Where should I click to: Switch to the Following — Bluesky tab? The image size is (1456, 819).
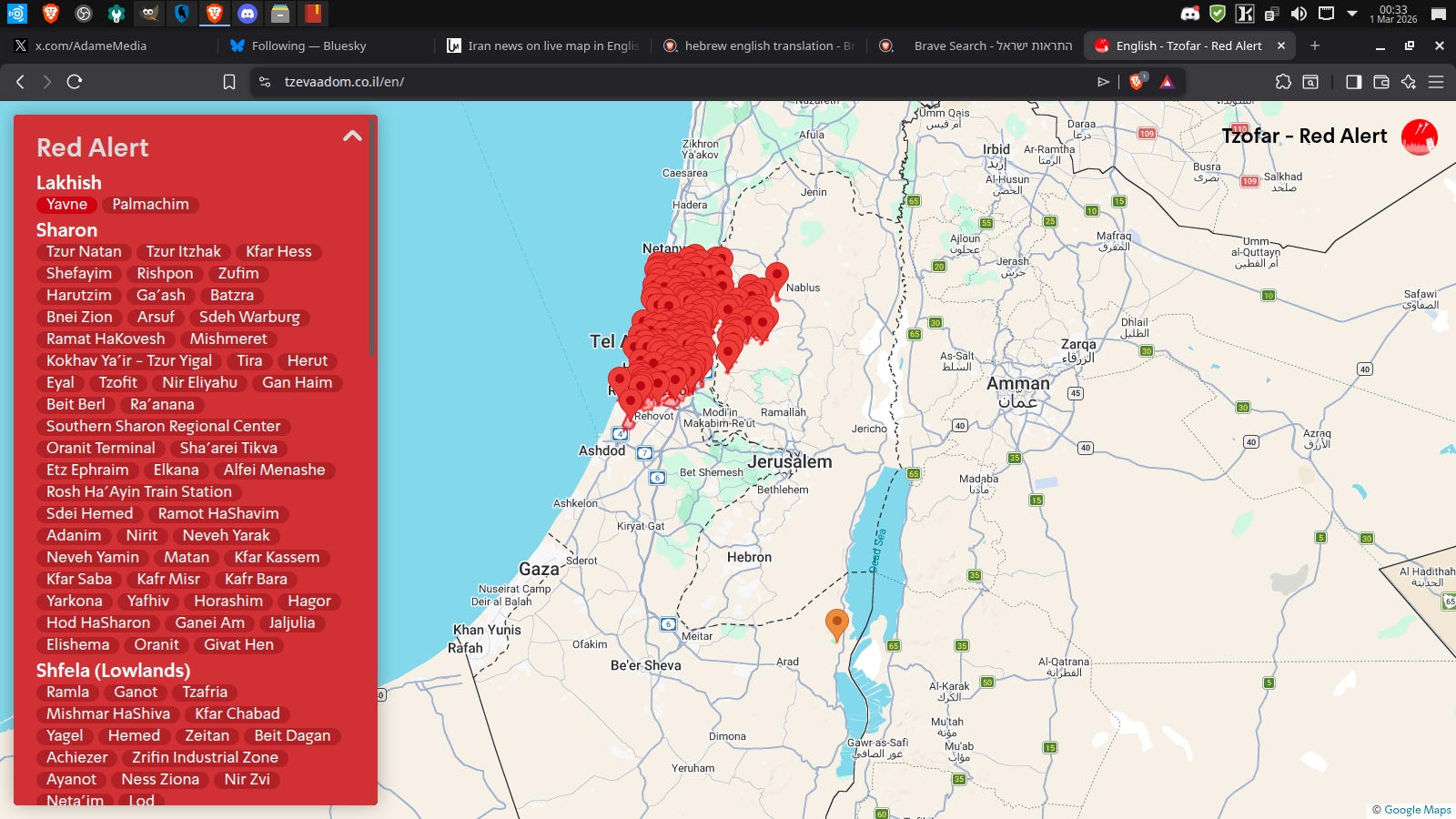pos(308,45)
